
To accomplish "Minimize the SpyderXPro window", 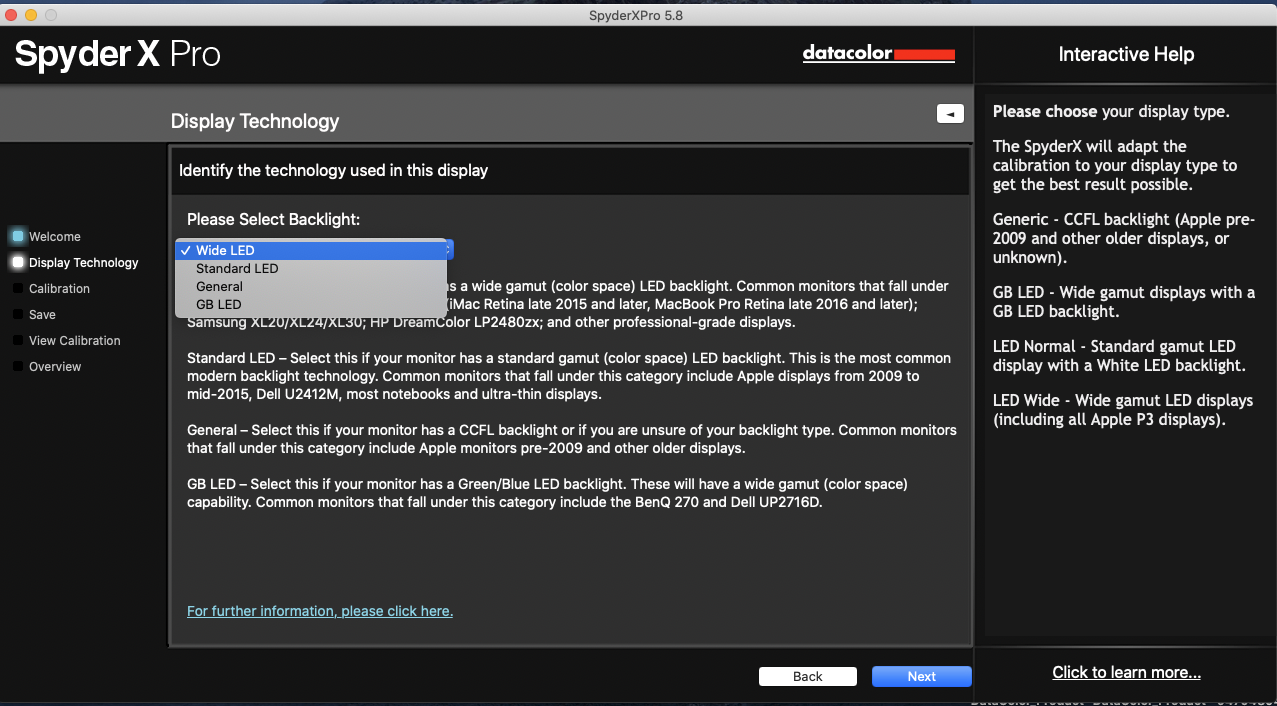I will pyautogui.click(x=31, y=15).
